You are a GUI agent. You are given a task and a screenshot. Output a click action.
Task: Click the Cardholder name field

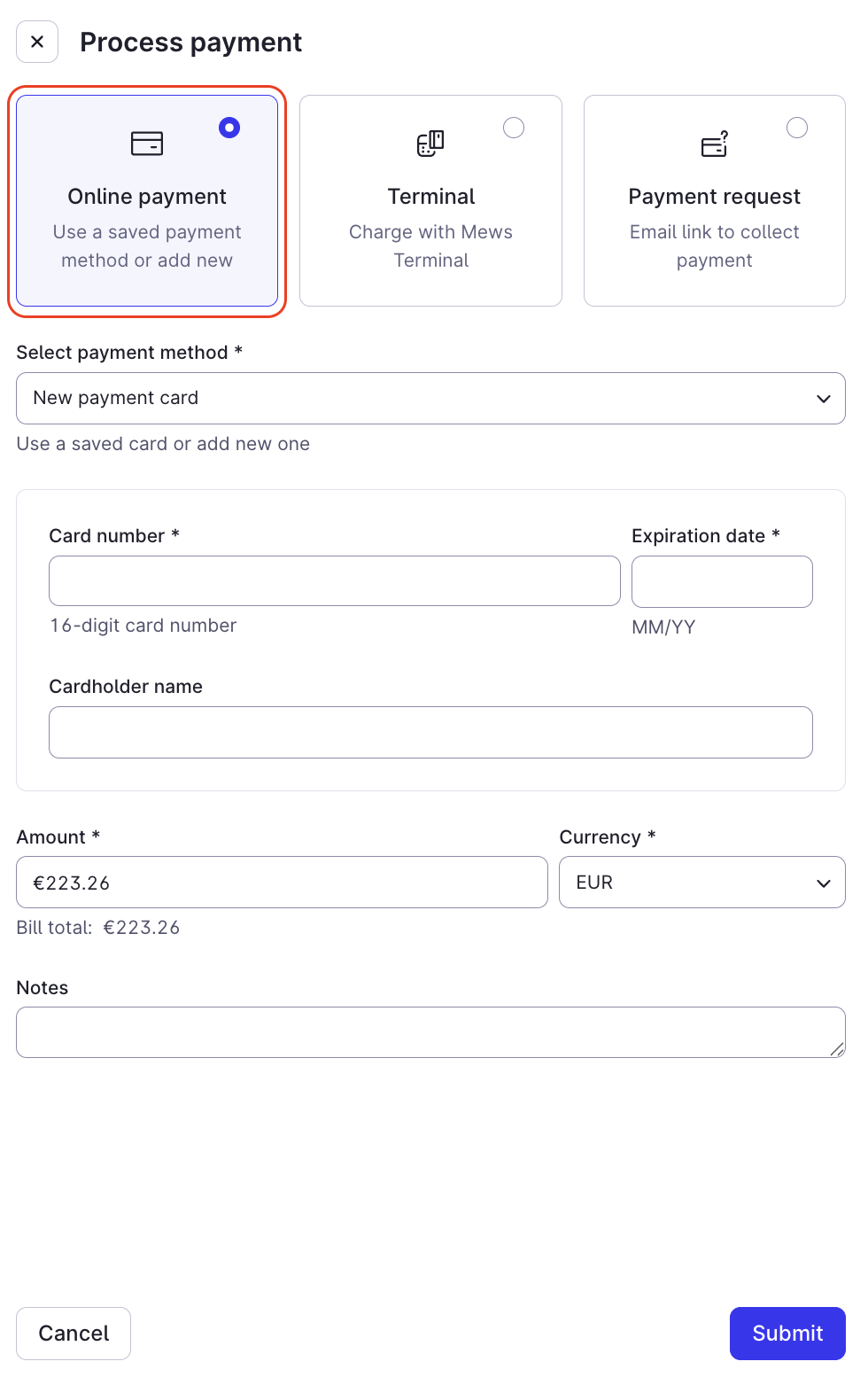(x=430, y=732)
